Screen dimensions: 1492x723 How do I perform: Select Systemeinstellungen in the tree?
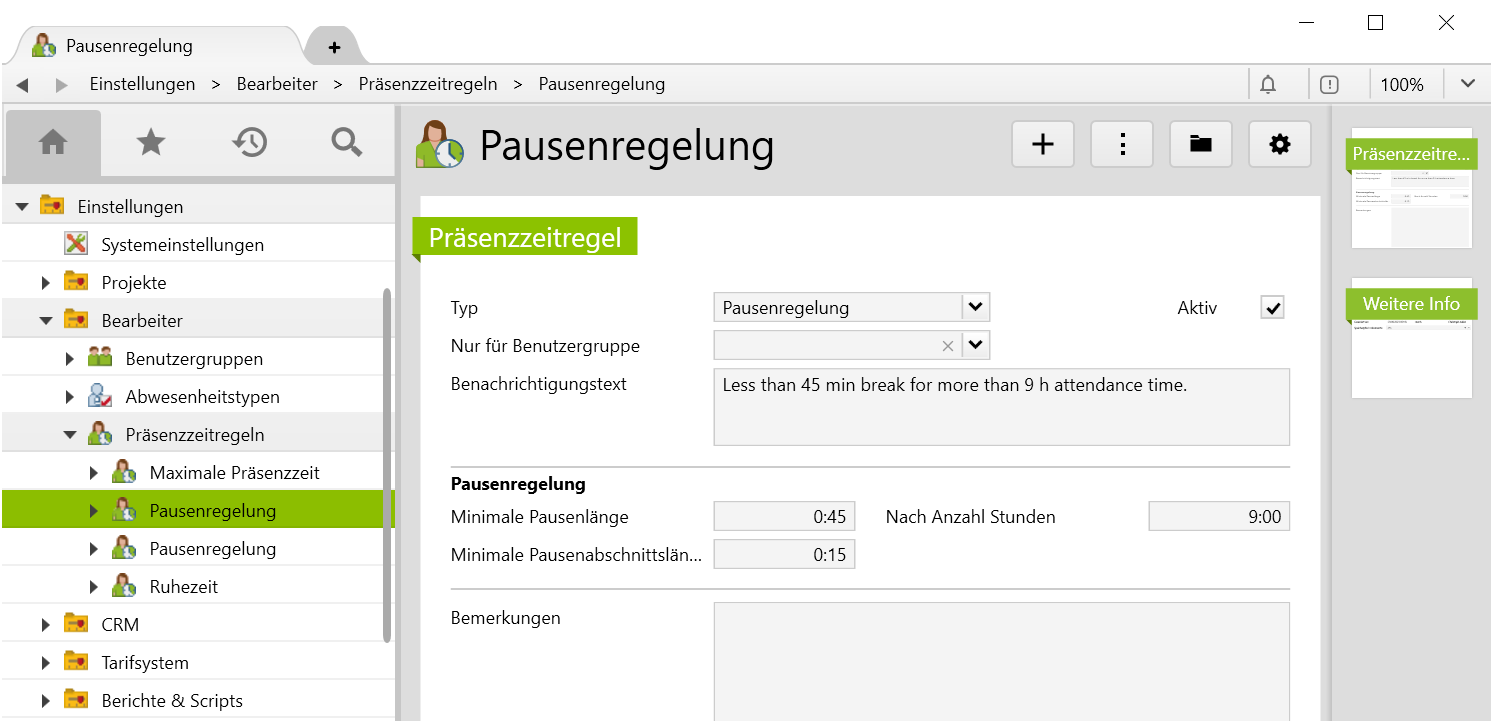(182, 245)
